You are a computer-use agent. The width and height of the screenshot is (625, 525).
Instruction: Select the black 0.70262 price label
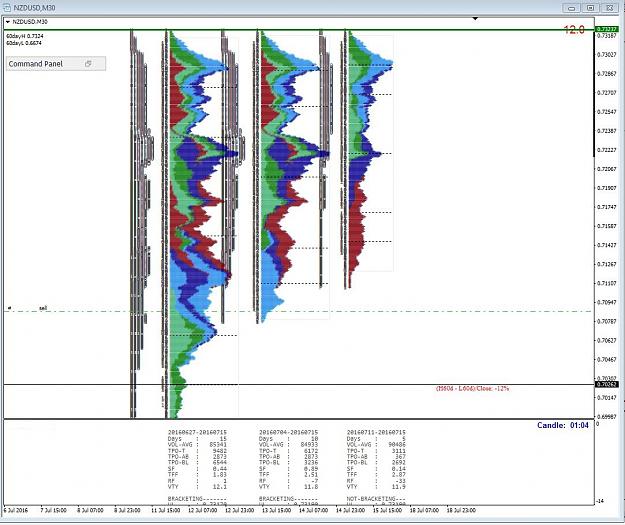point(606,384)
